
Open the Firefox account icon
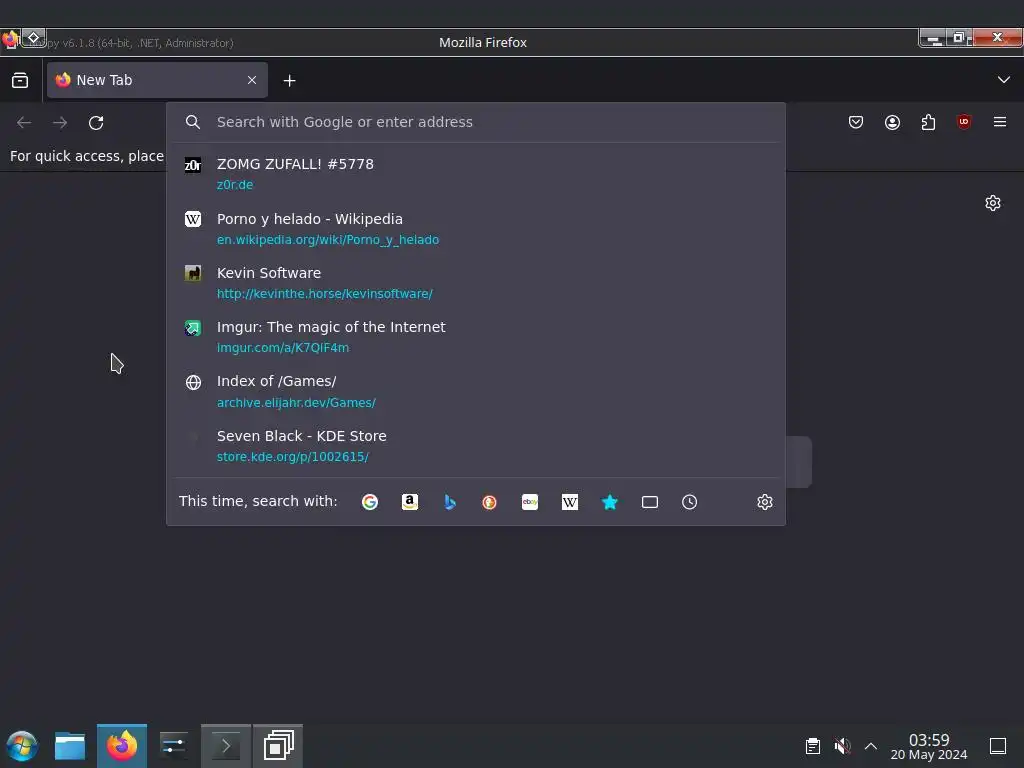pos(892,122)
